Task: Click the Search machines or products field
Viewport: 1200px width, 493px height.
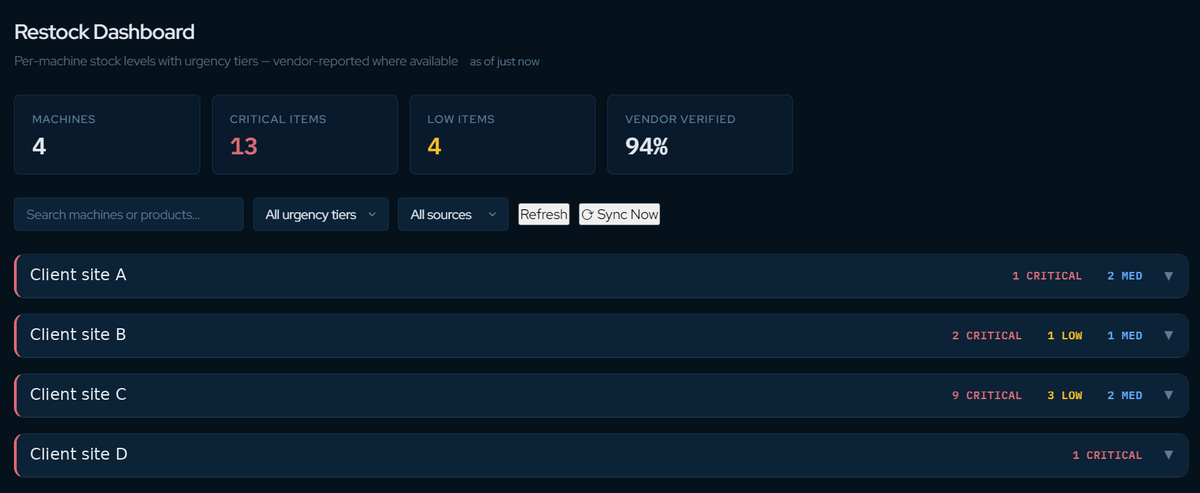Action: (128, 214)
